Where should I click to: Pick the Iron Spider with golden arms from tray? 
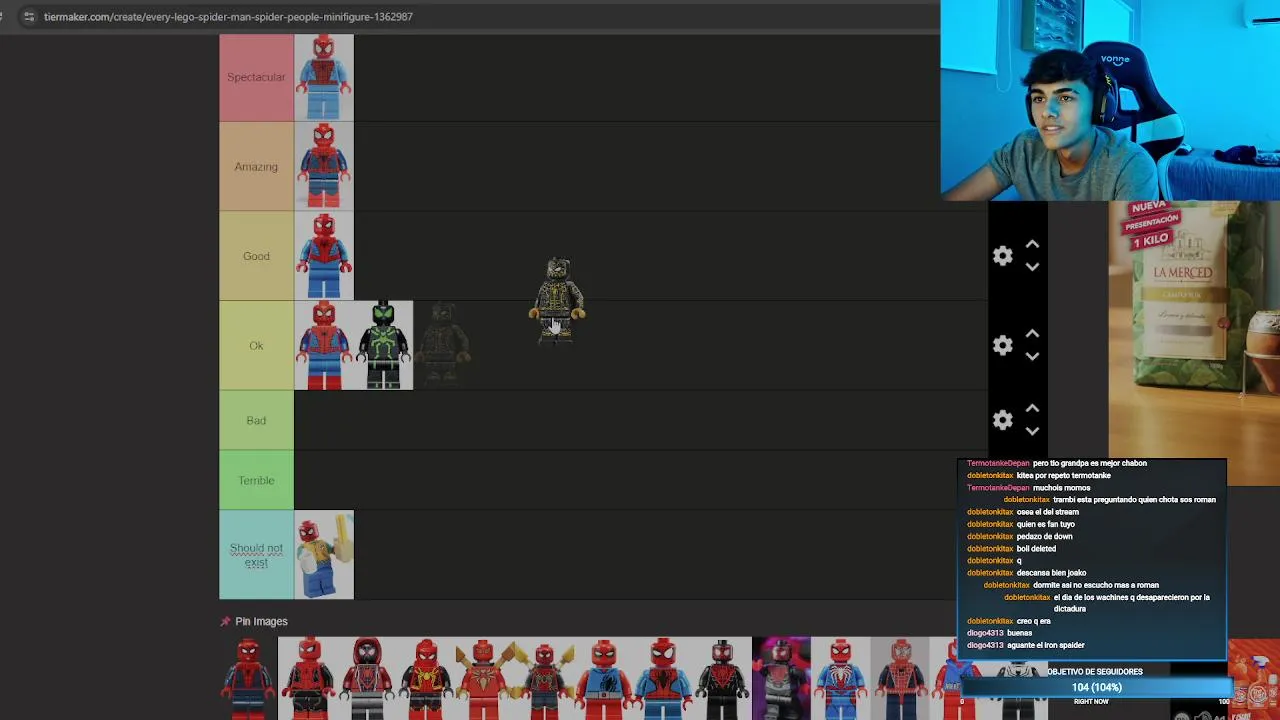(483, 680)
